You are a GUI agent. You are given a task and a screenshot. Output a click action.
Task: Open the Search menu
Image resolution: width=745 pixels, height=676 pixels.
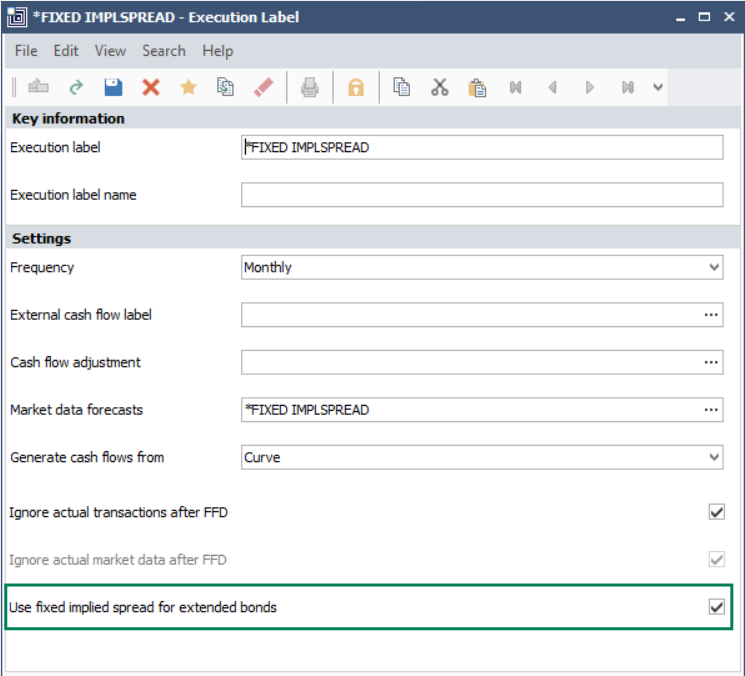click(x=163, y=51)
